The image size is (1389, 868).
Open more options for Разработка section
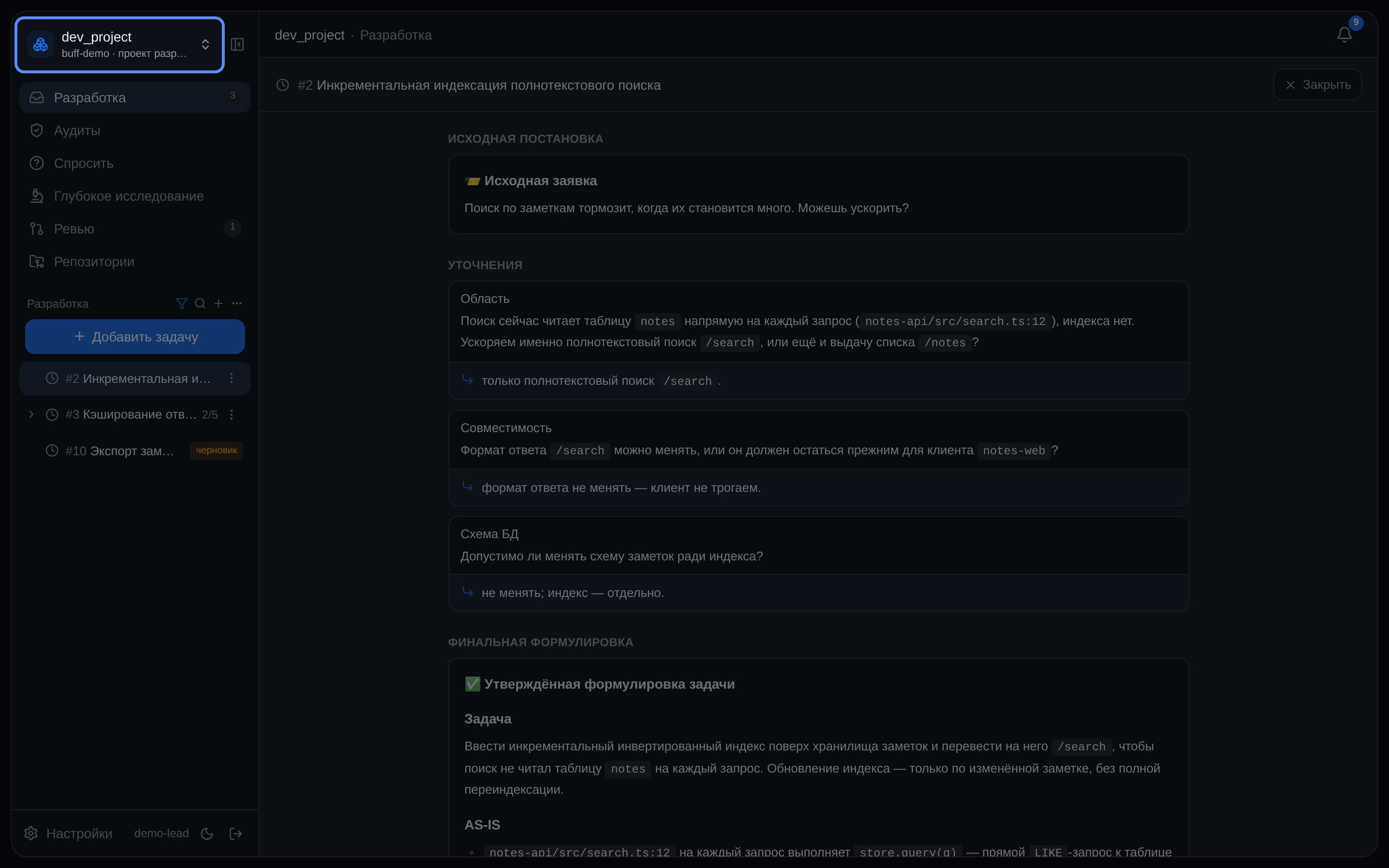click(236, 303)
